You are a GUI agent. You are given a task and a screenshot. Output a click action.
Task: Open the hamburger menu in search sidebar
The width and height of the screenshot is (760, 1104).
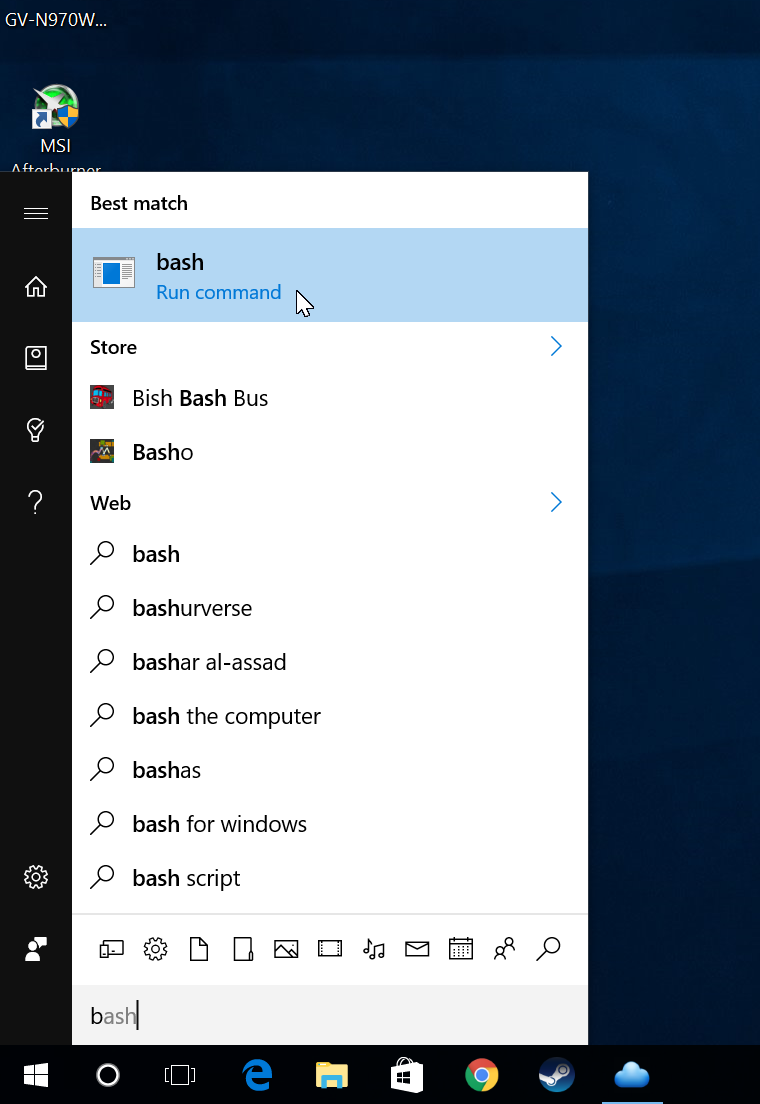(36, 213)
